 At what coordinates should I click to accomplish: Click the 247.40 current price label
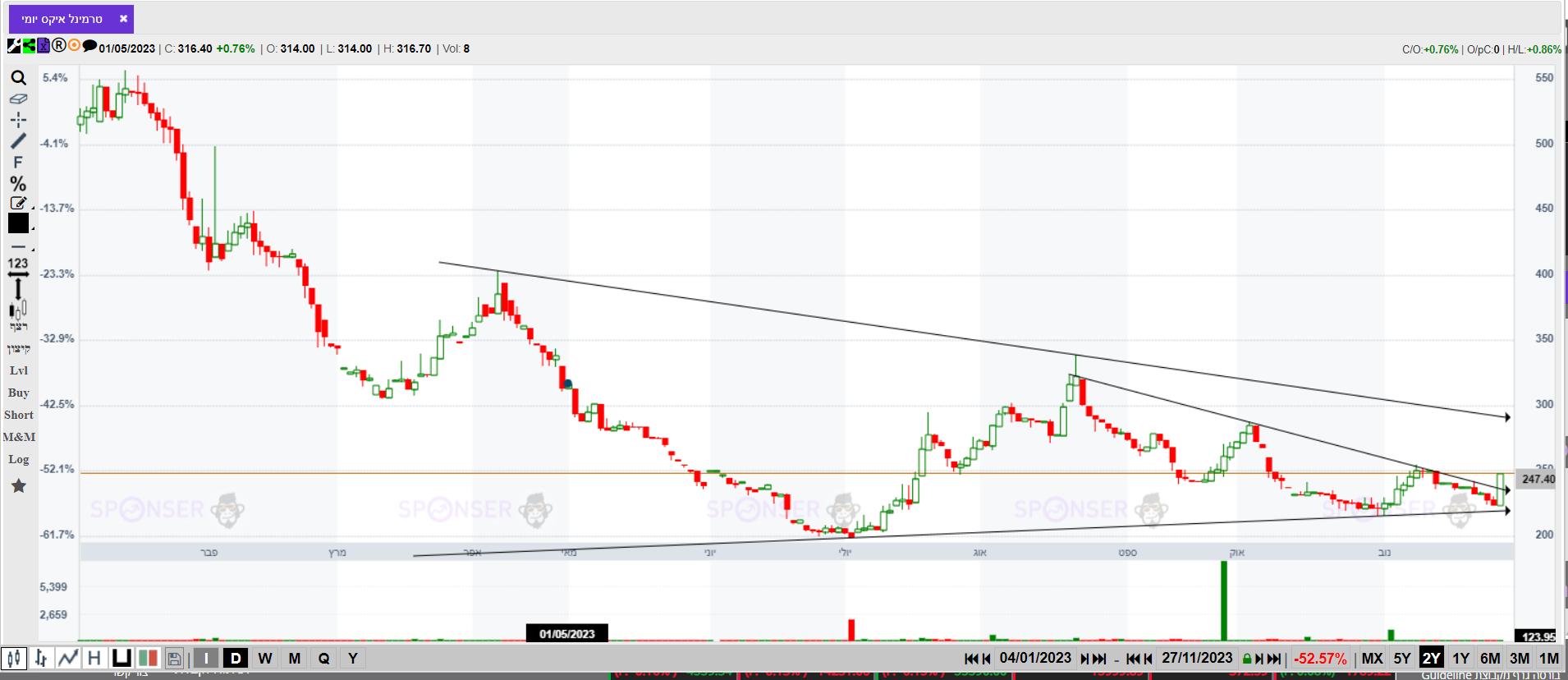(x=1538, y=480)
